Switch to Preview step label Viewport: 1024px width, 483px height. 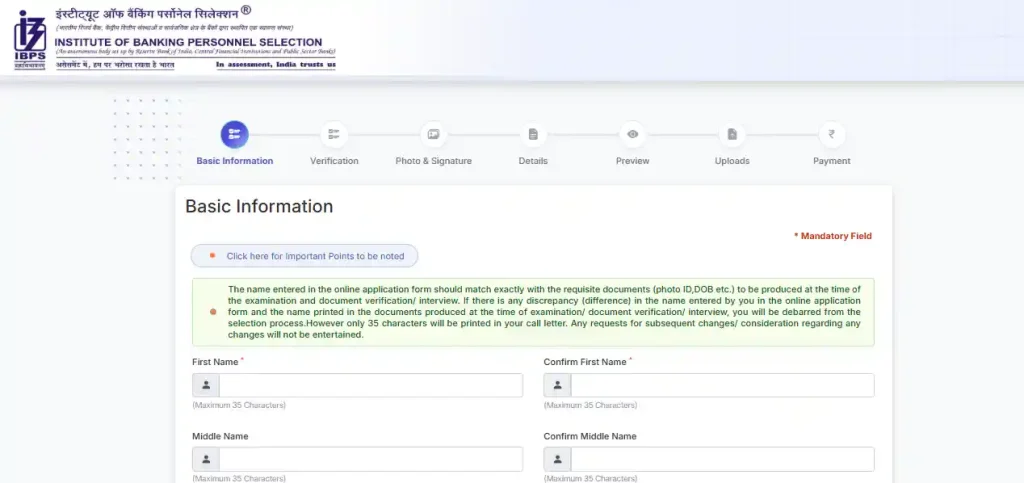pyautogui.click(x=632, y=161)
